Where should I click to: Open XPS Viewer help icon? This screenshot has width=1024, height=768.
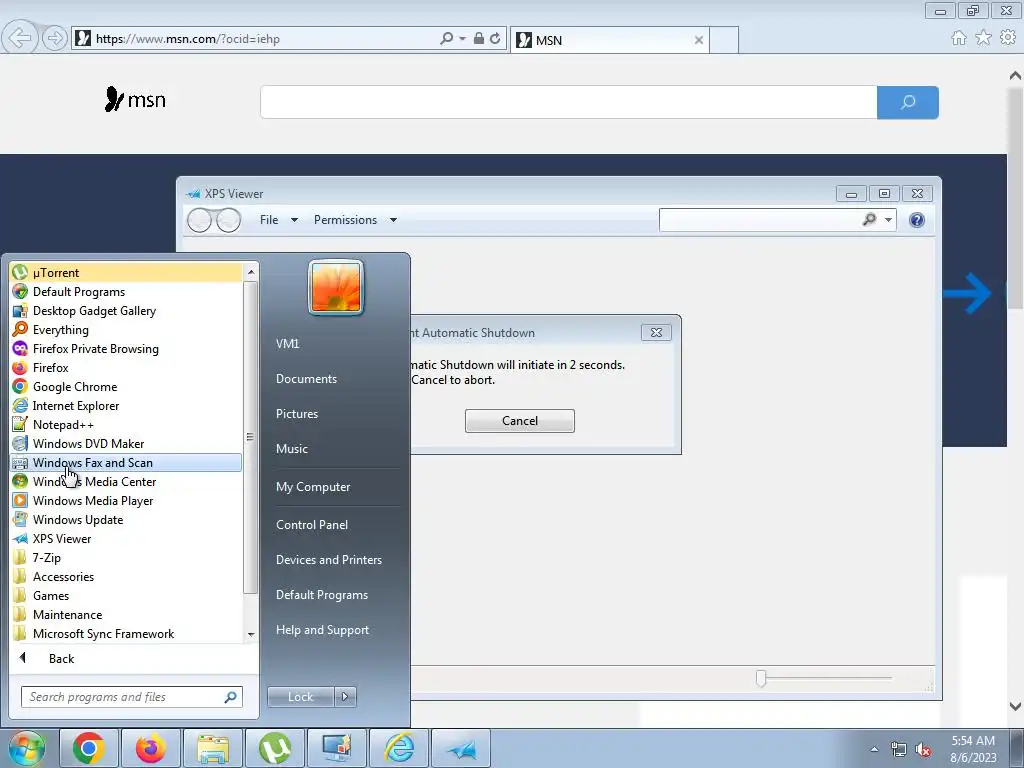point(917,220)
